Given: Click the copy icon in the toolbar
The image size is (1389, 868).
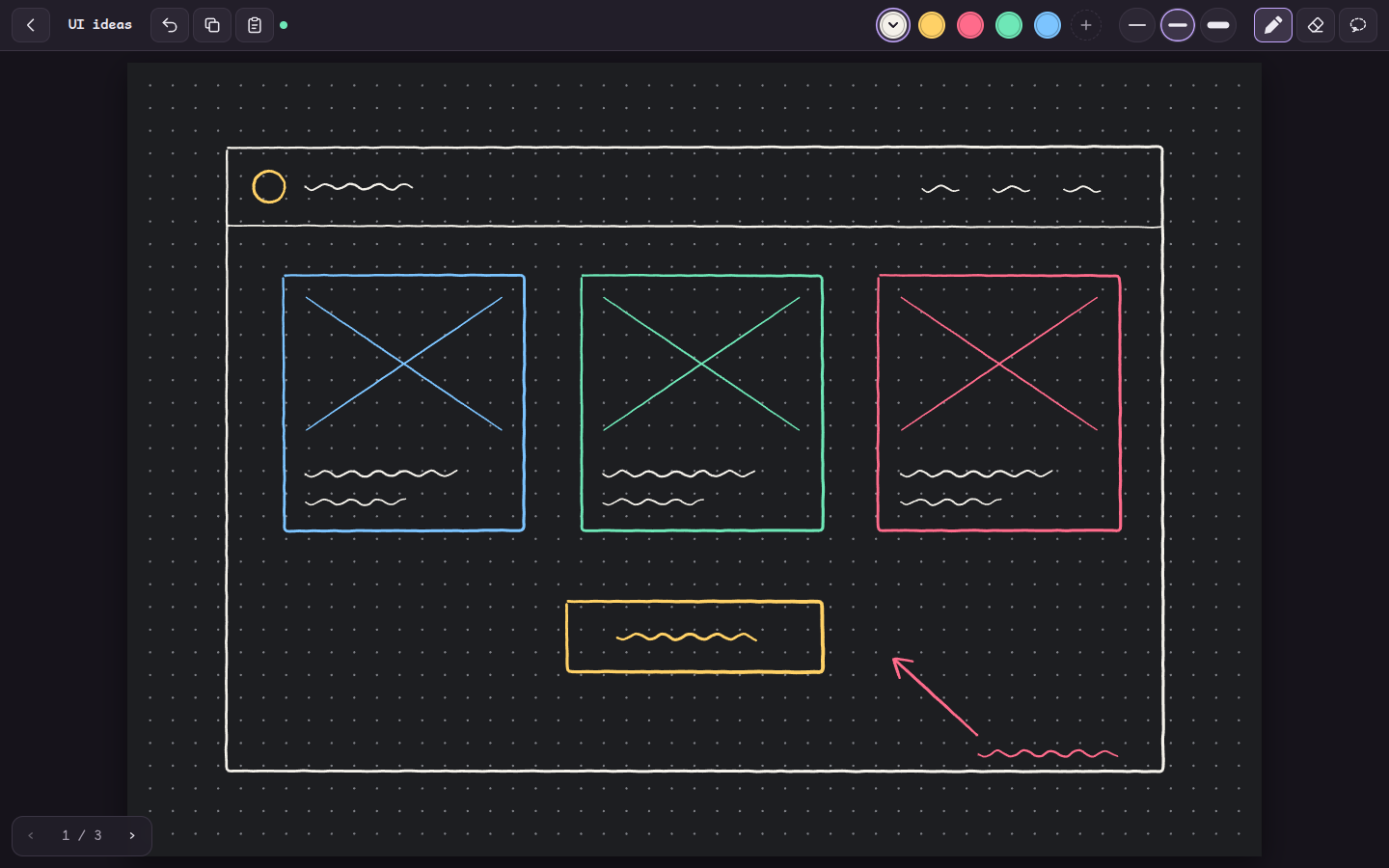Looking at the screenshot, I should point(212,25).
